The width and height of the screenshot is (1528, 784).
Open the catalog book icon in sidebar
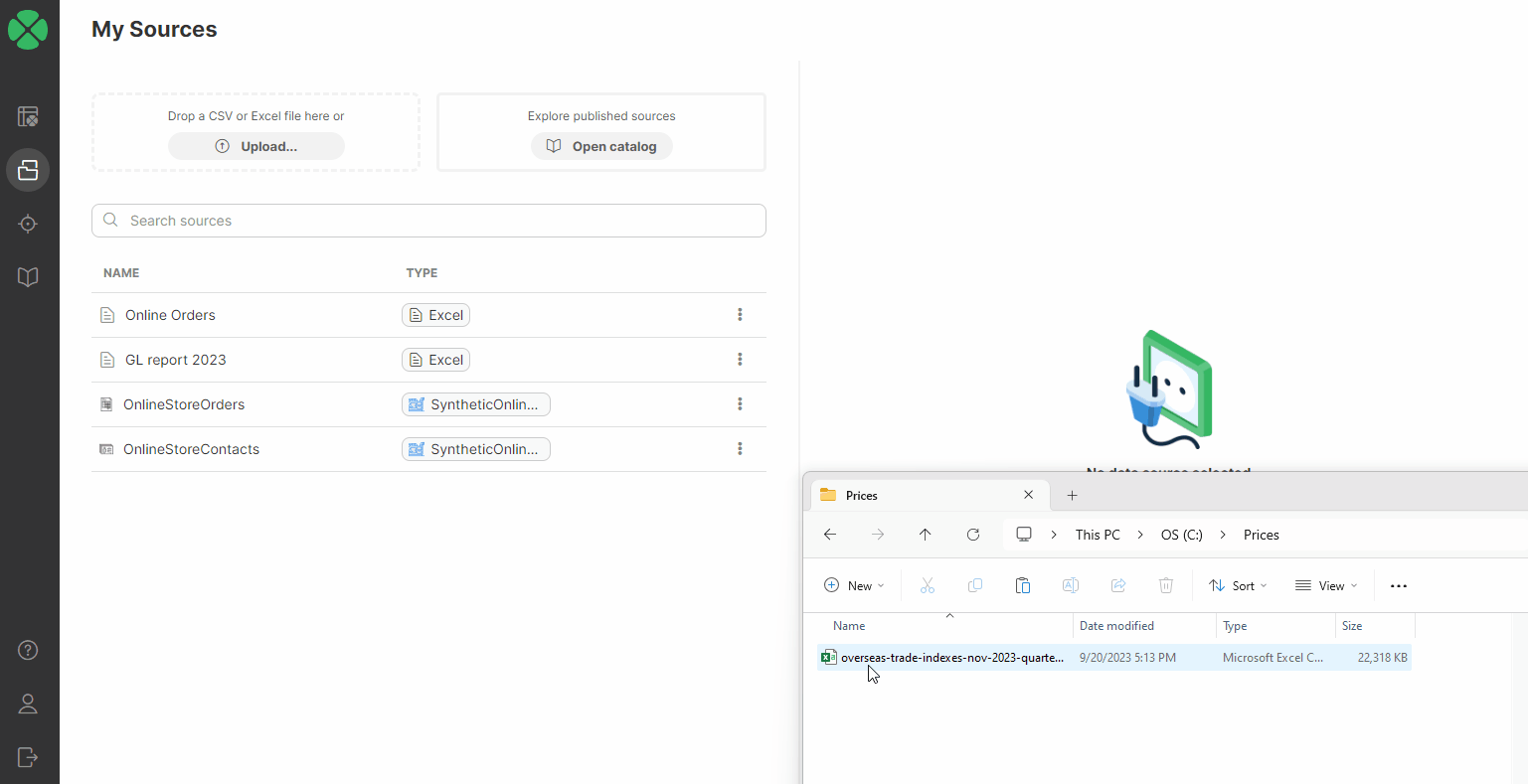28,276
